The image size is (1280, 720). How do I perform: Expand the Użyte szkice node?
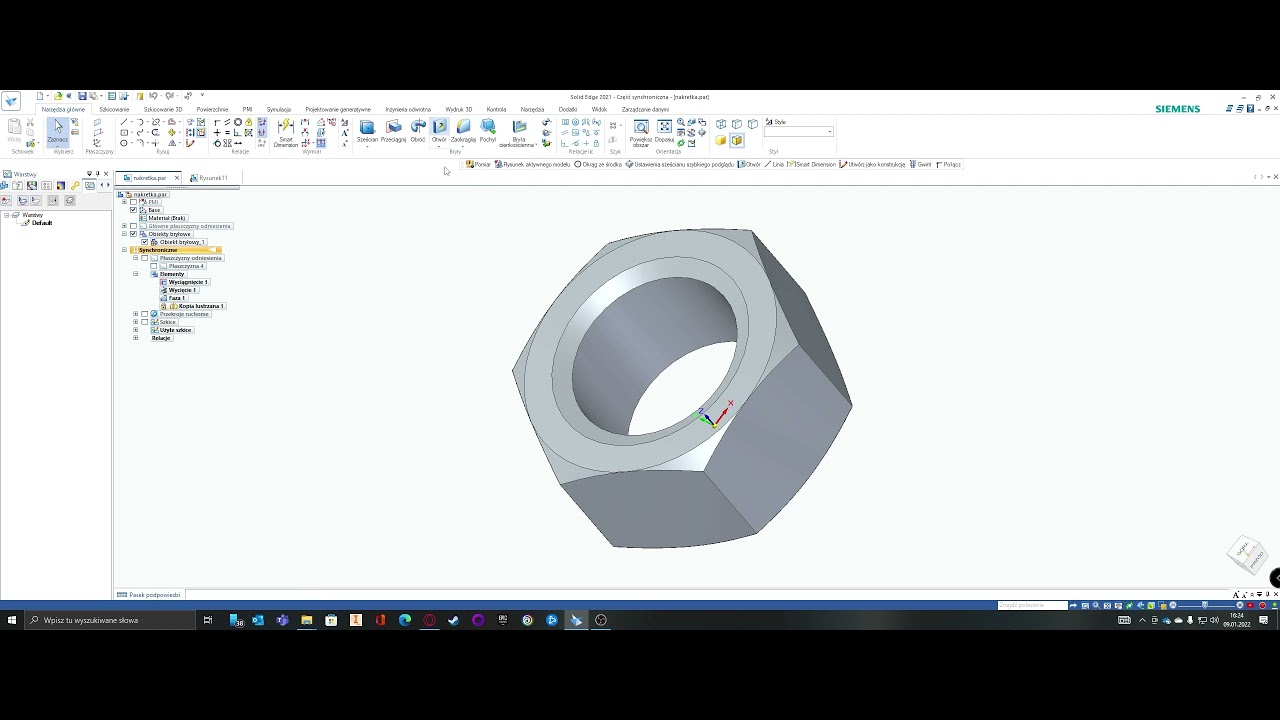click(x=136, y=330)
